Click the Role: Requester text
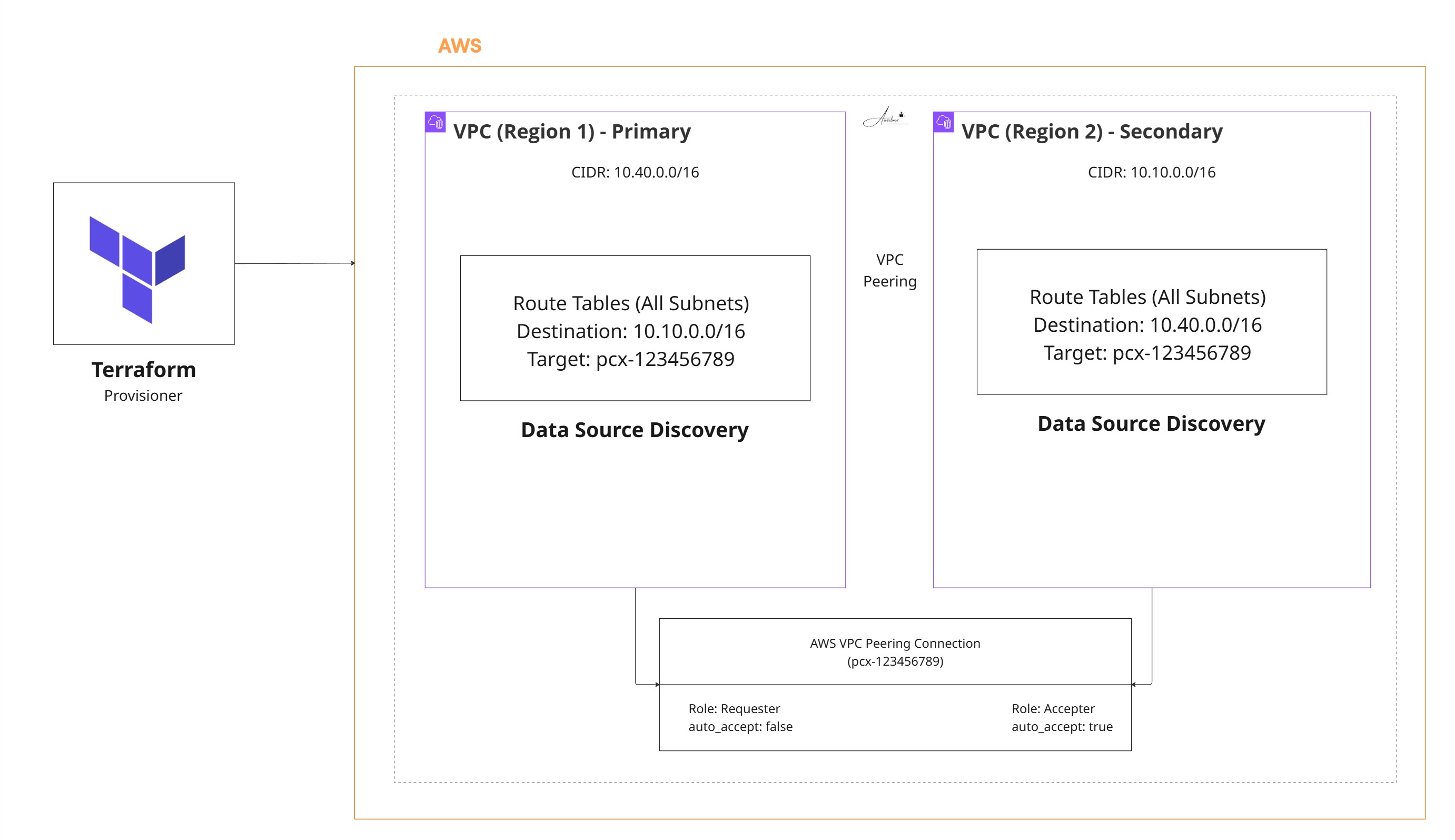The width and height of the screenshot is (1455, 840). pos(734,708)
